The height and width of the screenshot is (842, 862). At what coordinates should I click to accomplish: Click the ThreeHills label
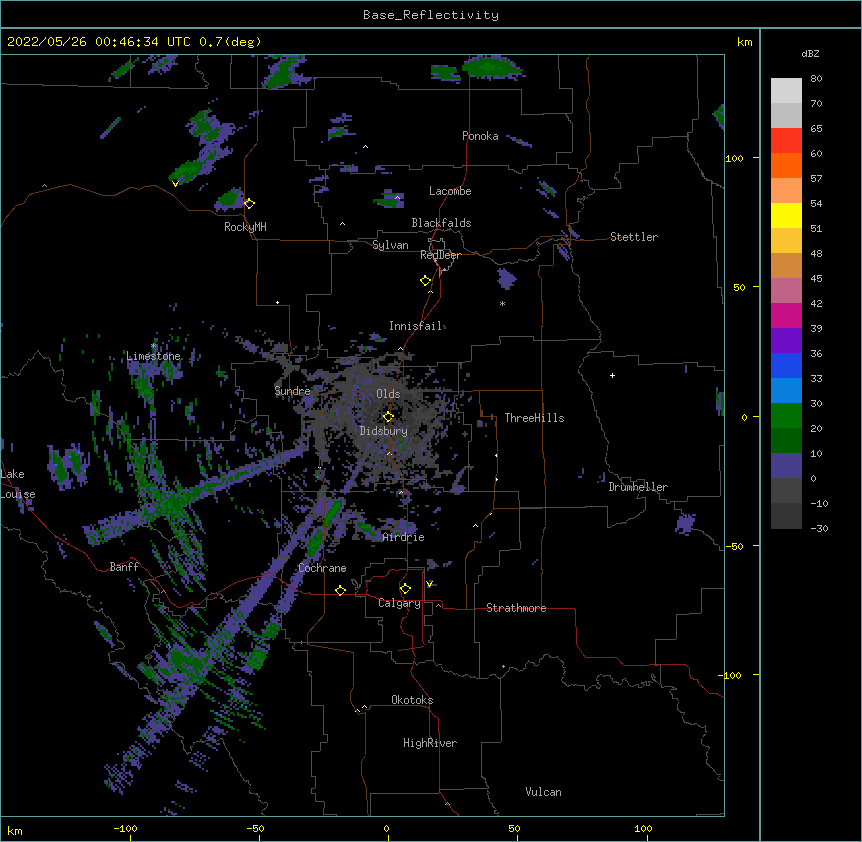pyautogui.click(x=534, y=418)
